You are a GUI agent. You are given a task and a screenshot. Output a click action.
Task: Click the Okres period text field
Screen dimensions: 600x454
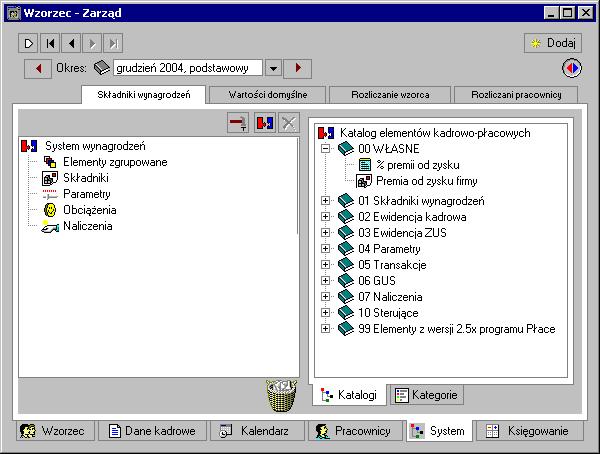[188, 68]
